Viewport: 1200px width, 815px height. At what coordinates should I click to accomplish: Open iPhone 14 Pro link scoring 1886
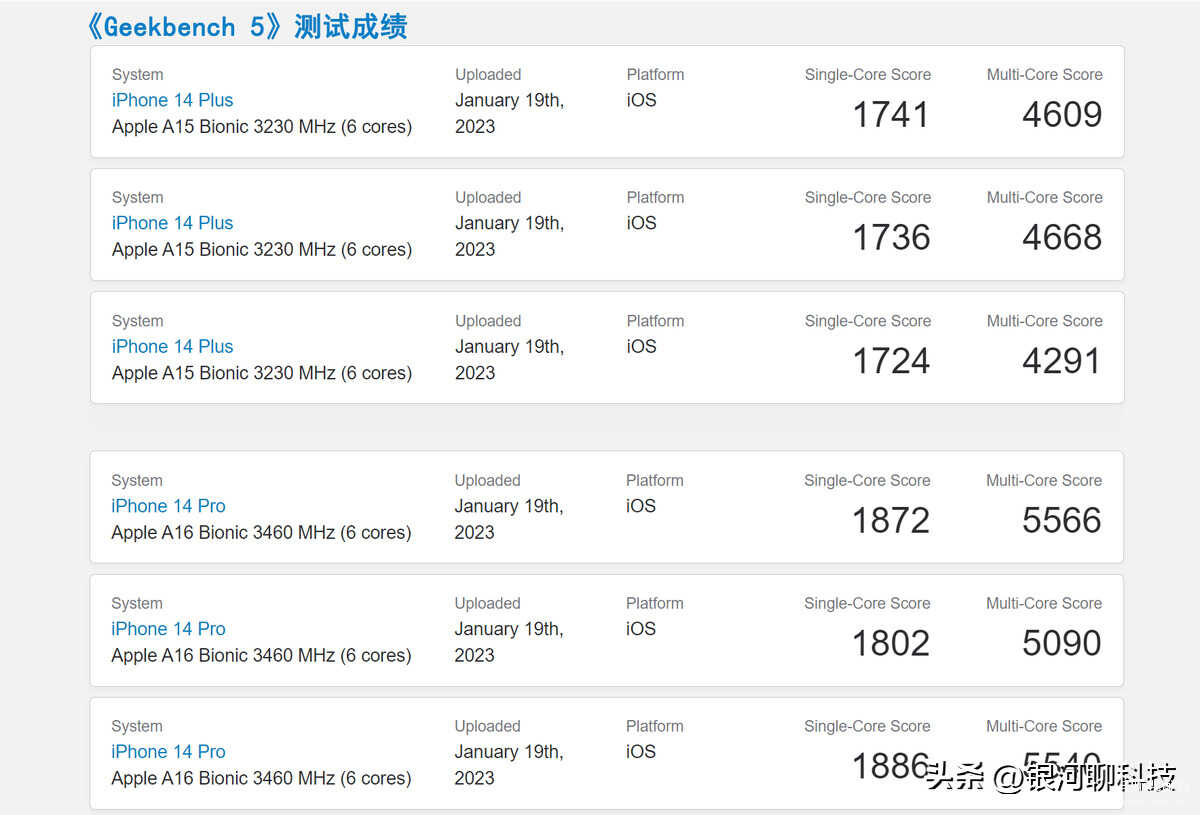point(168,752)
